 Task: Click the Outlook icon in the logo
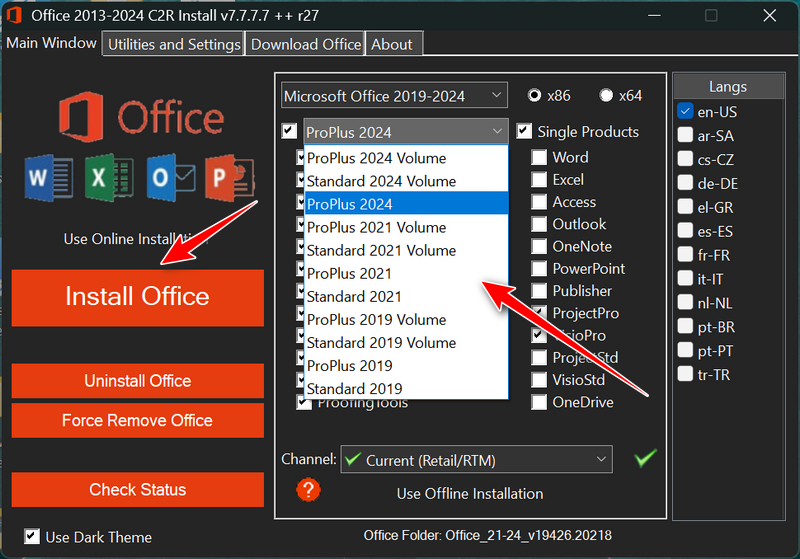pos(170,178)
